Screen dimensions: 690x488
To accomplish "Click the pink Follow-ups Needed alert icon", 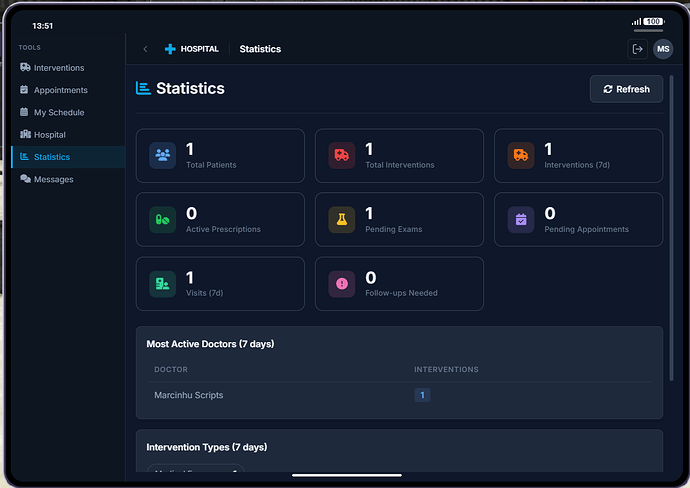I will tap(341, 284).
